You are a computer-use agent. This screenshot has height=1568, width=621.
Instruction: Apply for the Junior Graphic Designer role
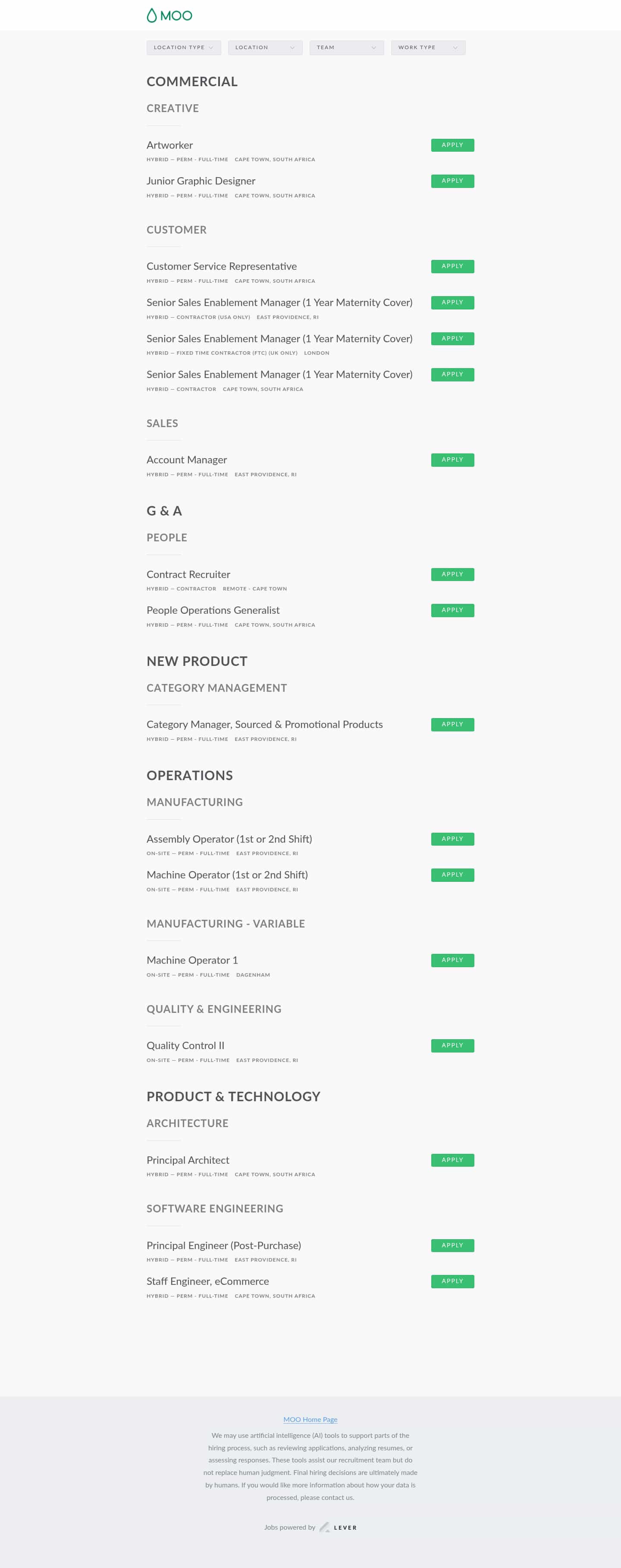click(452, 181)
